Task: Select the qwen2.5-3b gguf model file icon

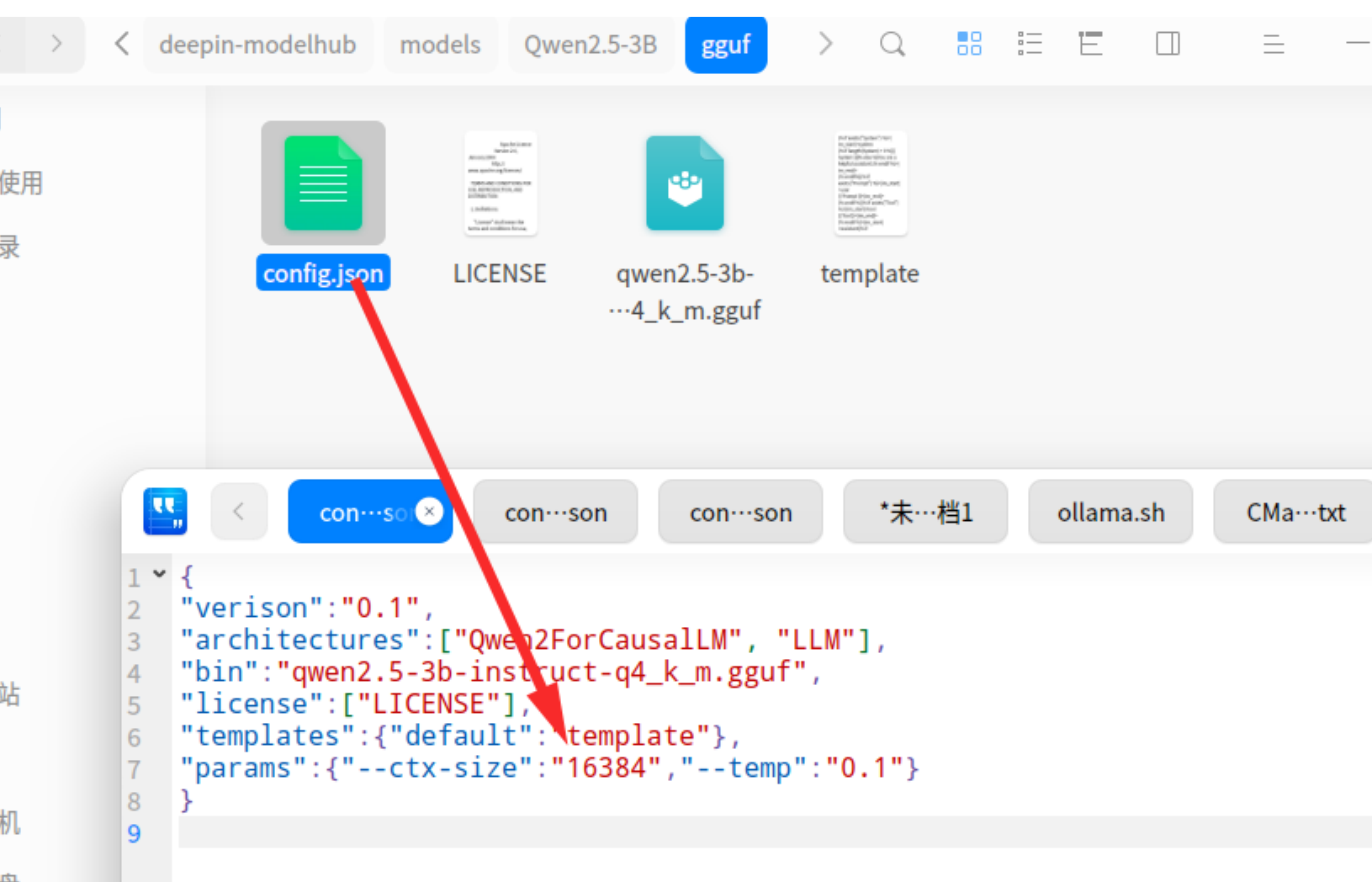Action: 685,183
